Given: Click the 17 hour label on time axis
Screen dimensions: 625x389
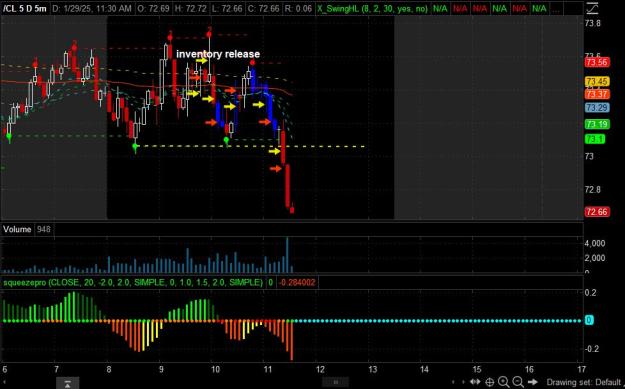Looking at the screenshot, I should point(581,369).
